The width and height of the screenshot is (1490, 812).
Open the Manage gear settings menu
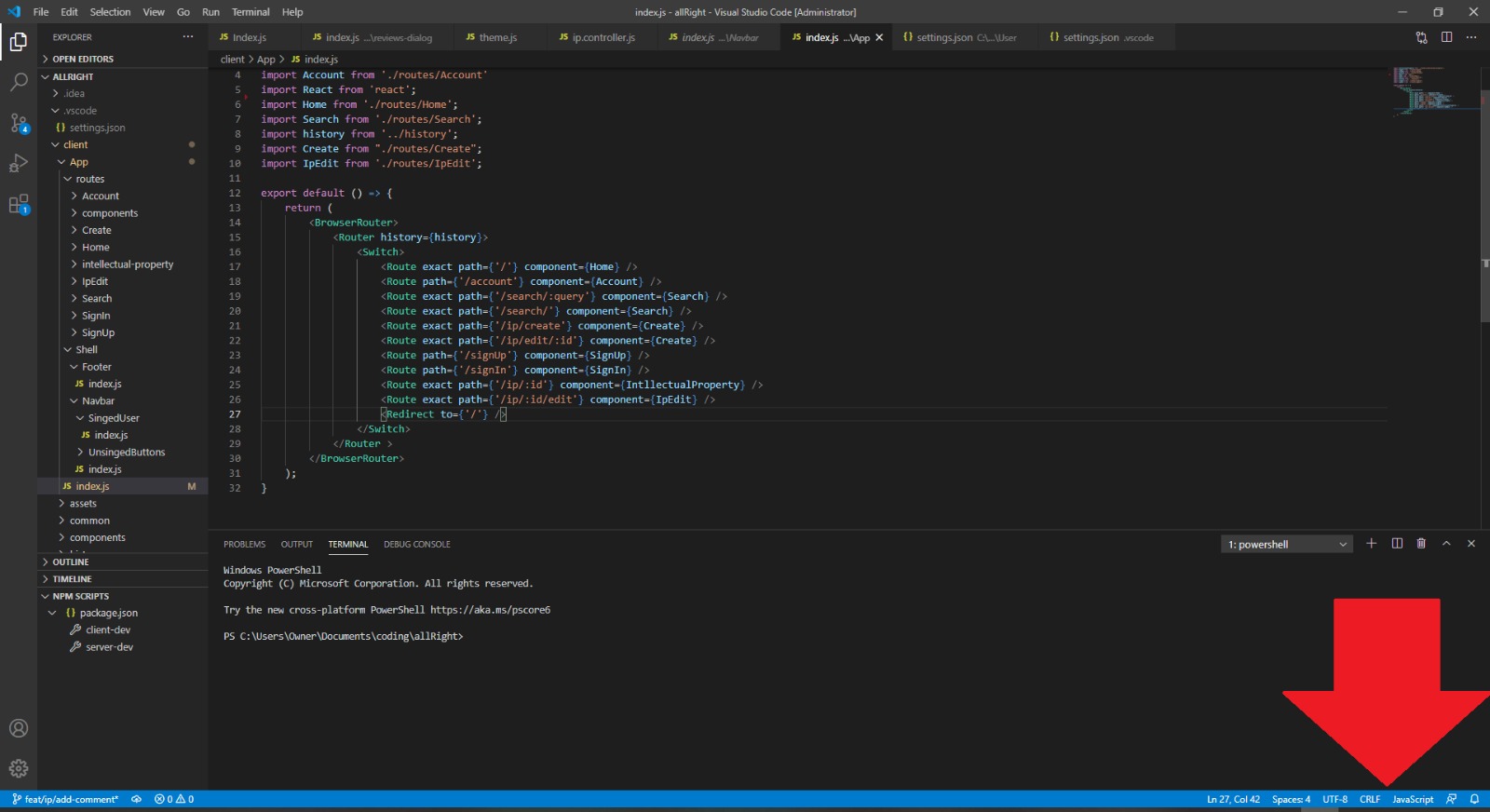[19, 768]
